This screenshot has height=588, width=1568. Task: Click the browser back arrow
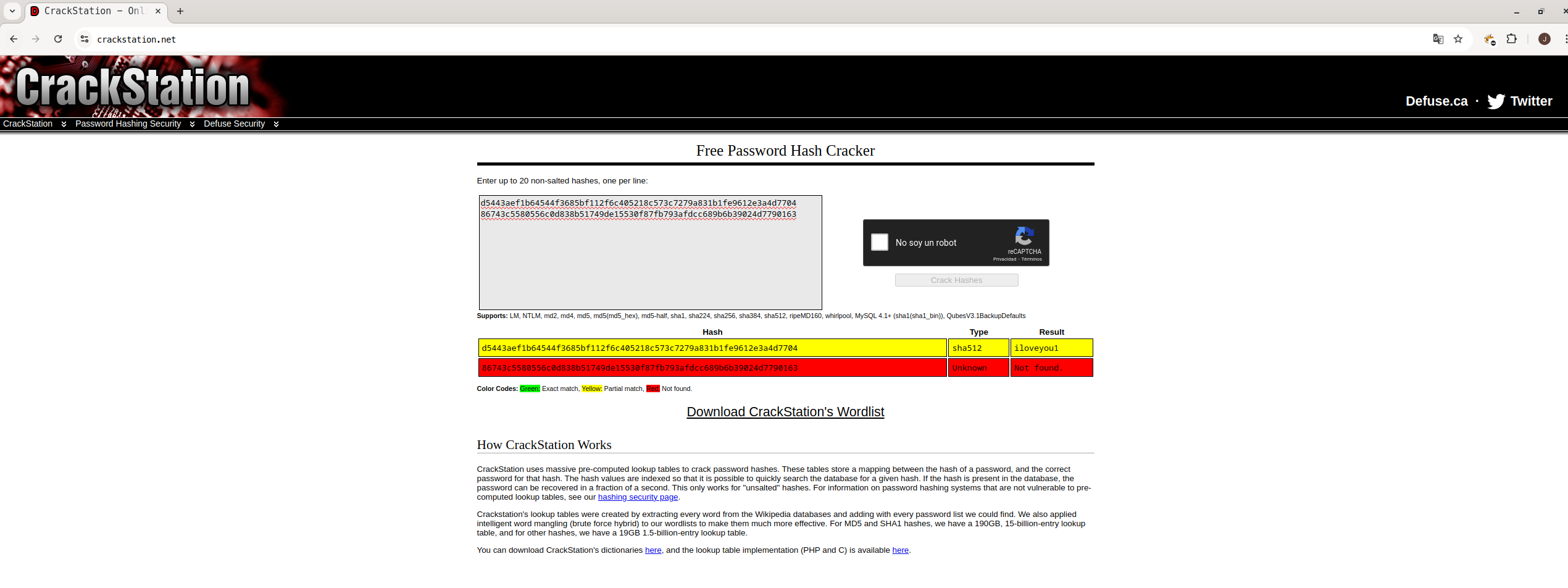point(14,39)
